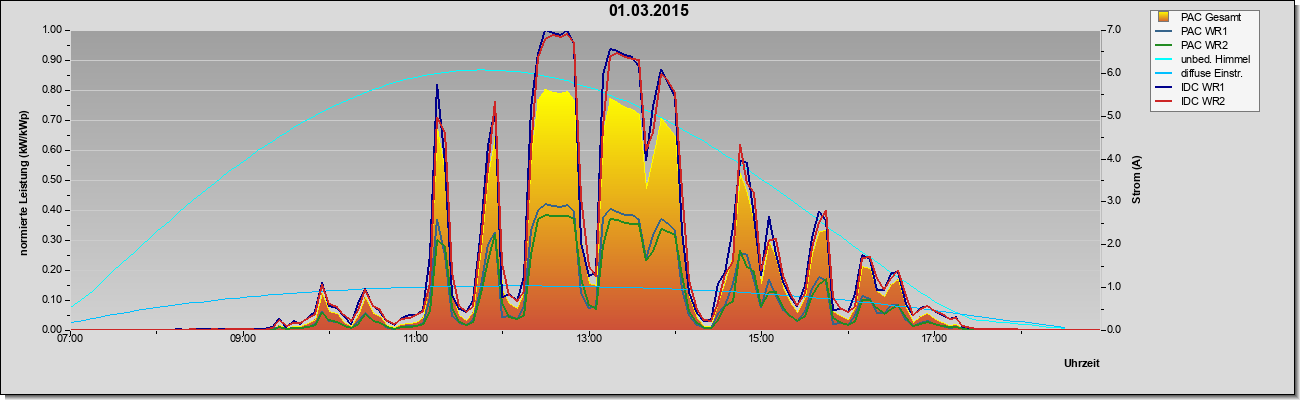Select the PAC WR1 legend entry

pos(1202,32)
